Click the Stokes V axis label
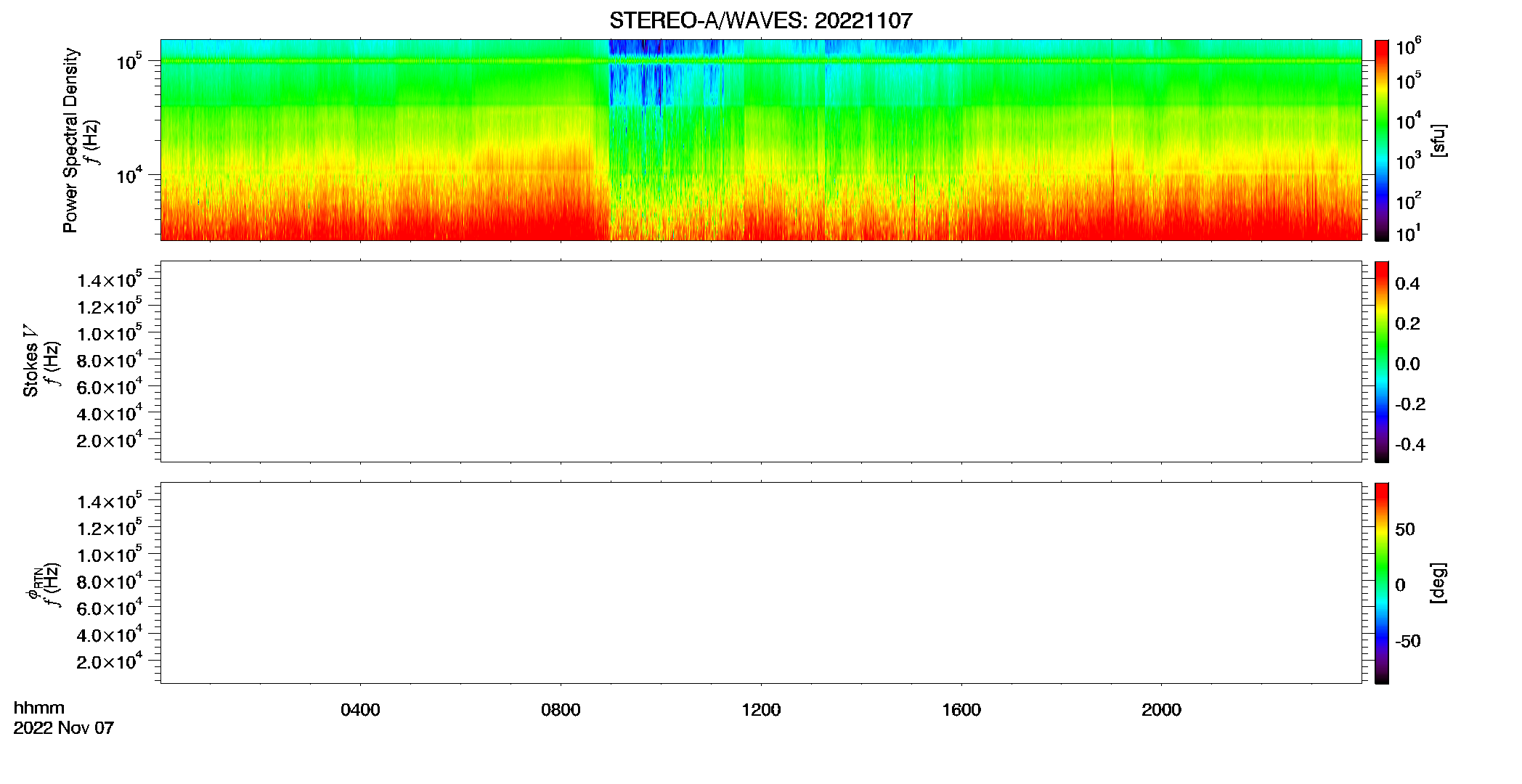This screenshot has width=1522, height=784. [x=31, y=361]
